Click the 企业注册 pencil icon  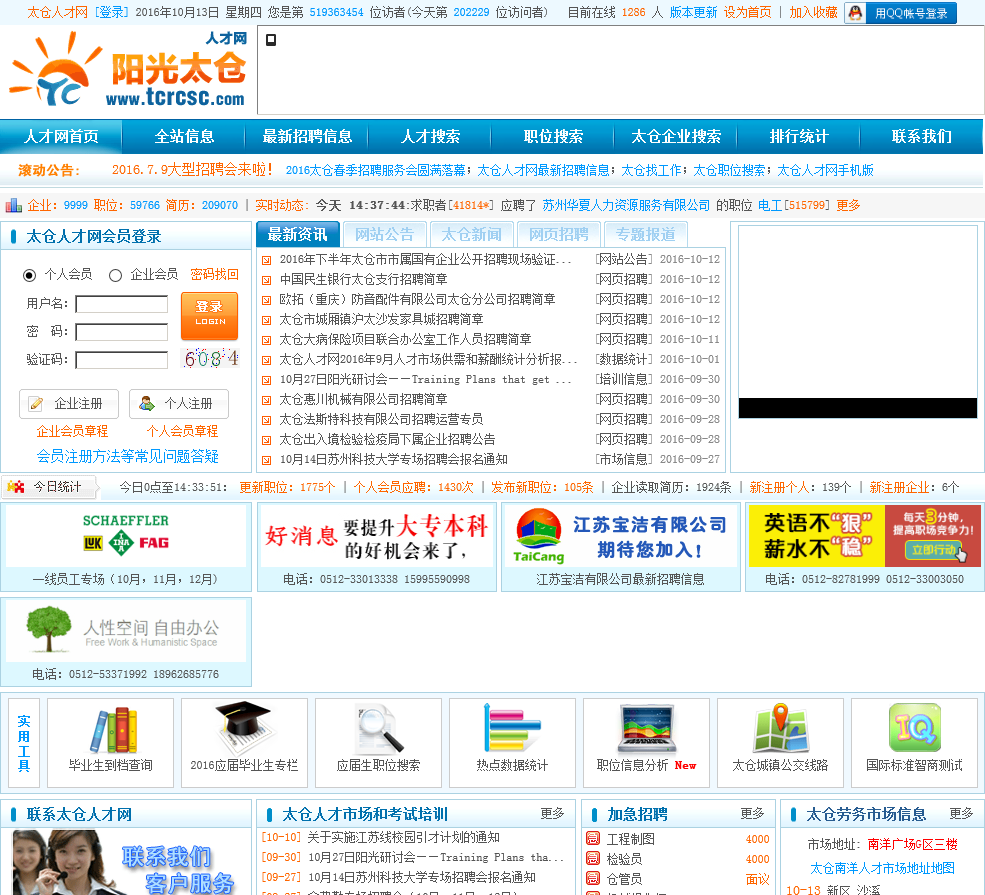(x=36, y=404)
